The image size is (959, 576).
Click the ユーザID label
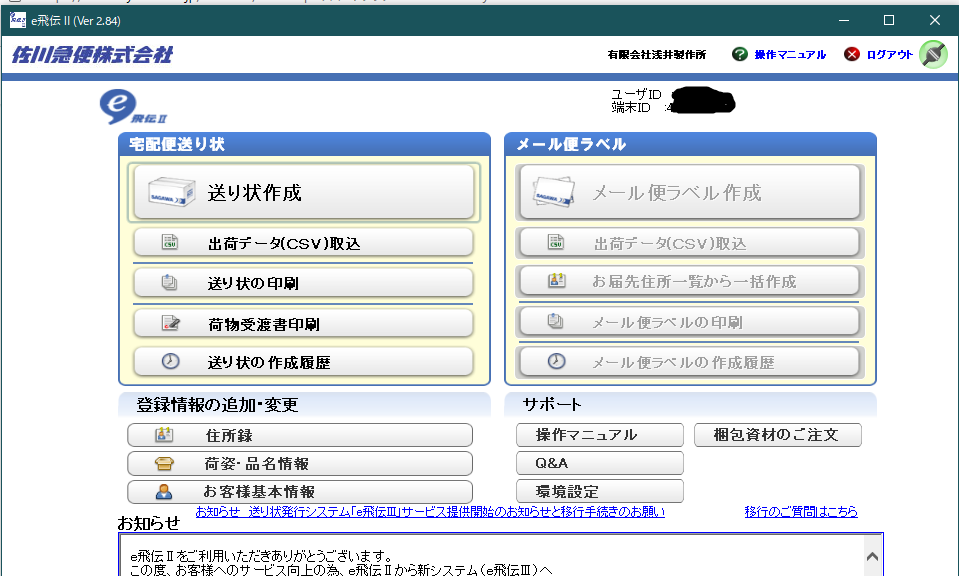point(636,94)
